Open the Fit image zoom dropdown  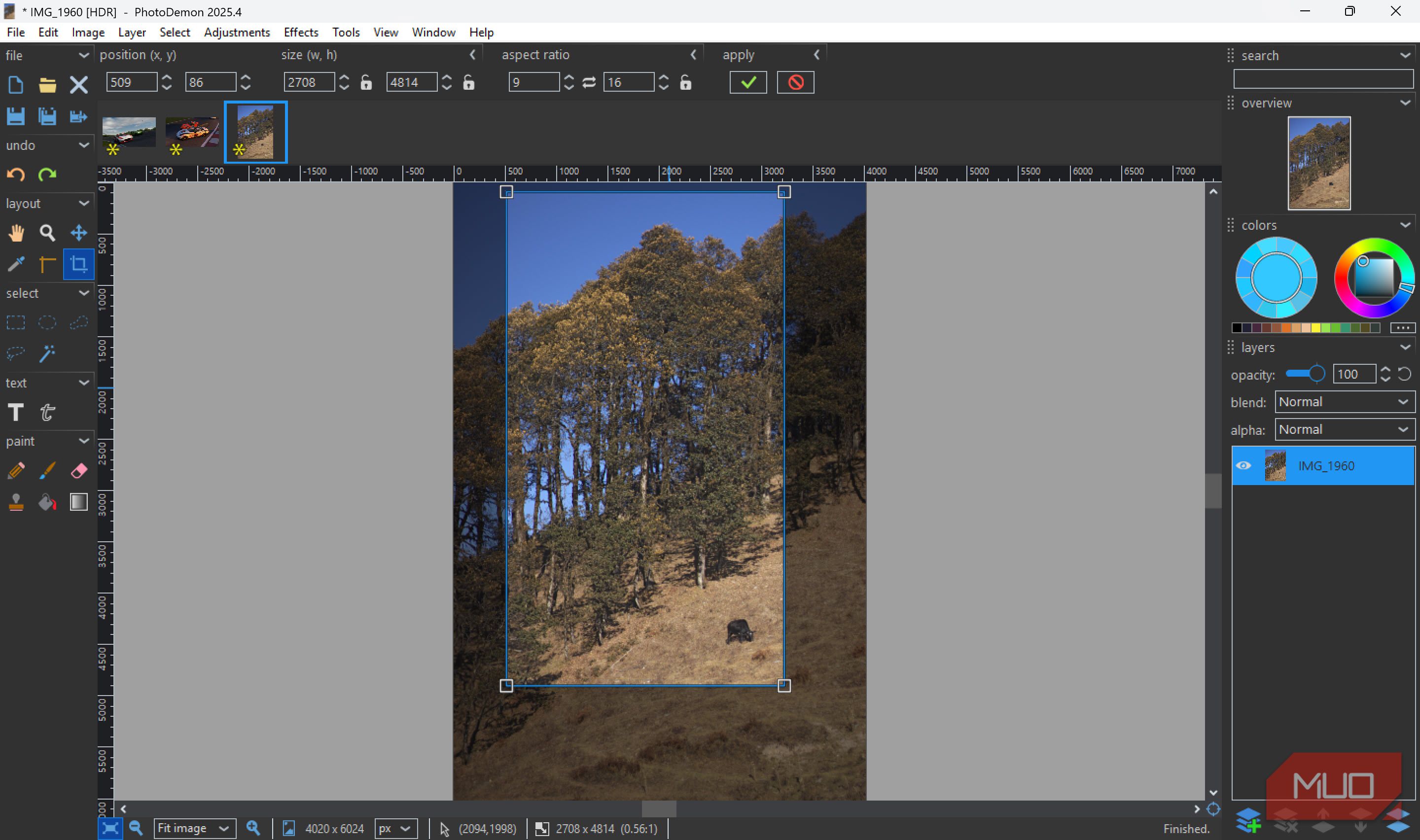click(194, 829)
